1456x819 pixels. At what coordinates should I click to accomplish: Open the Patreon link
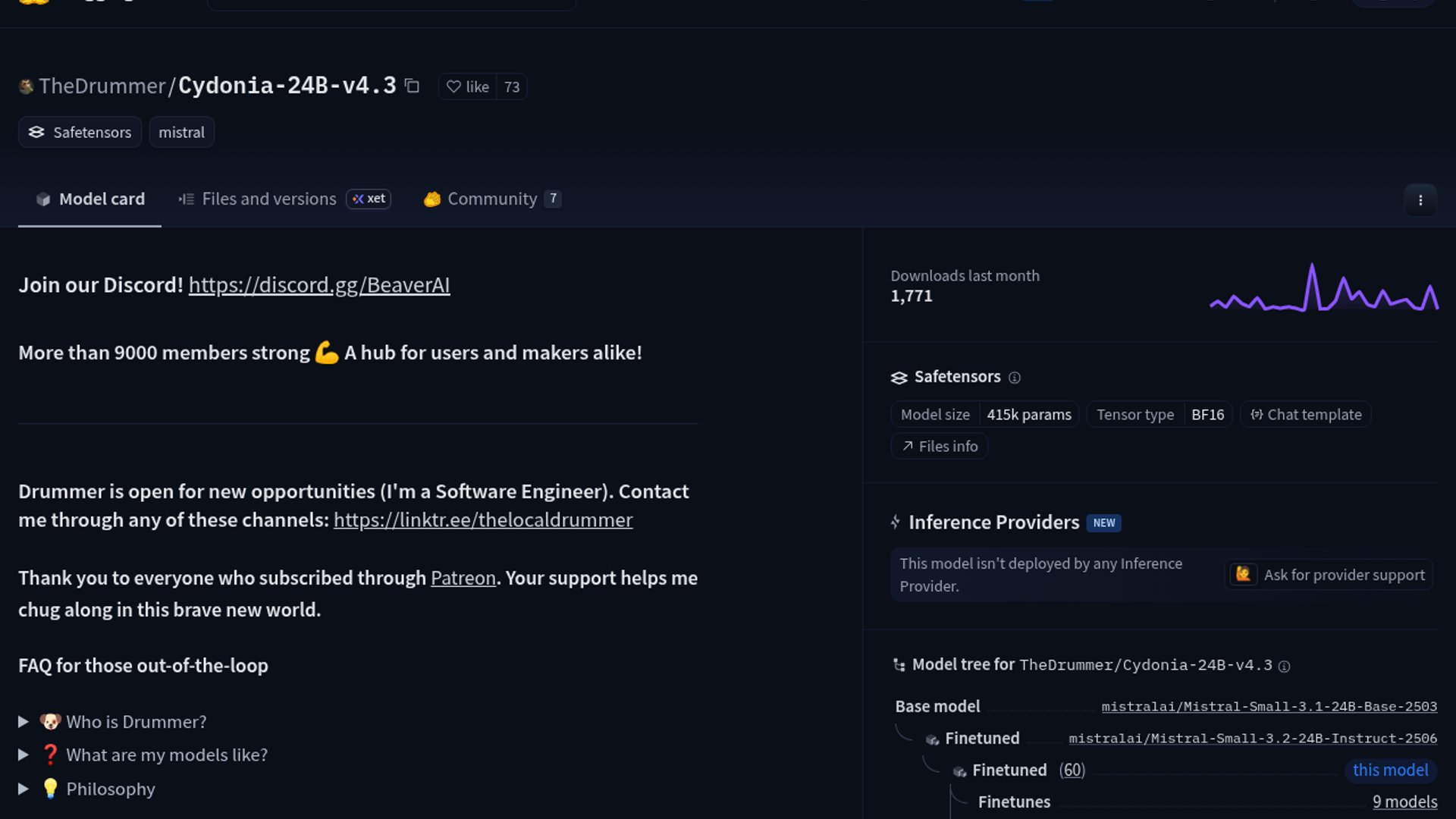(463, 578)
